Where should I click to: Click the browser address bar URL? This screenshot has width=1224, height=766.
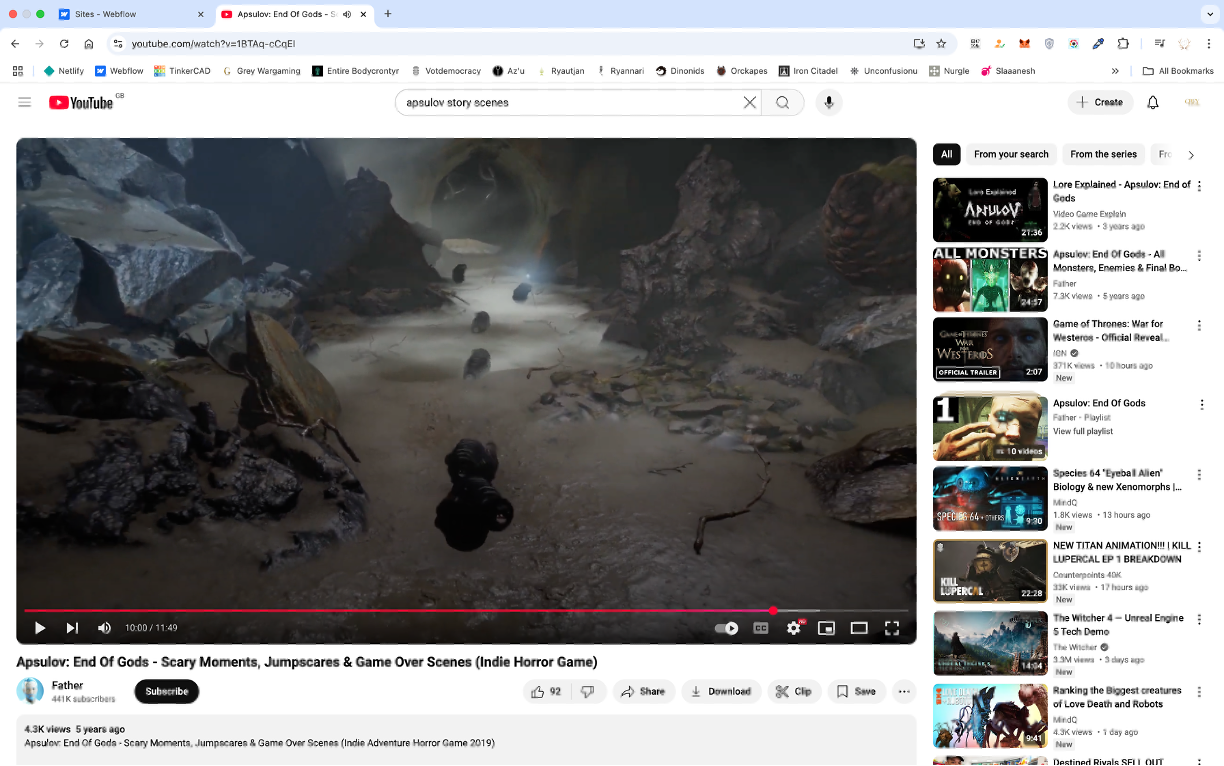click(213, 44)
